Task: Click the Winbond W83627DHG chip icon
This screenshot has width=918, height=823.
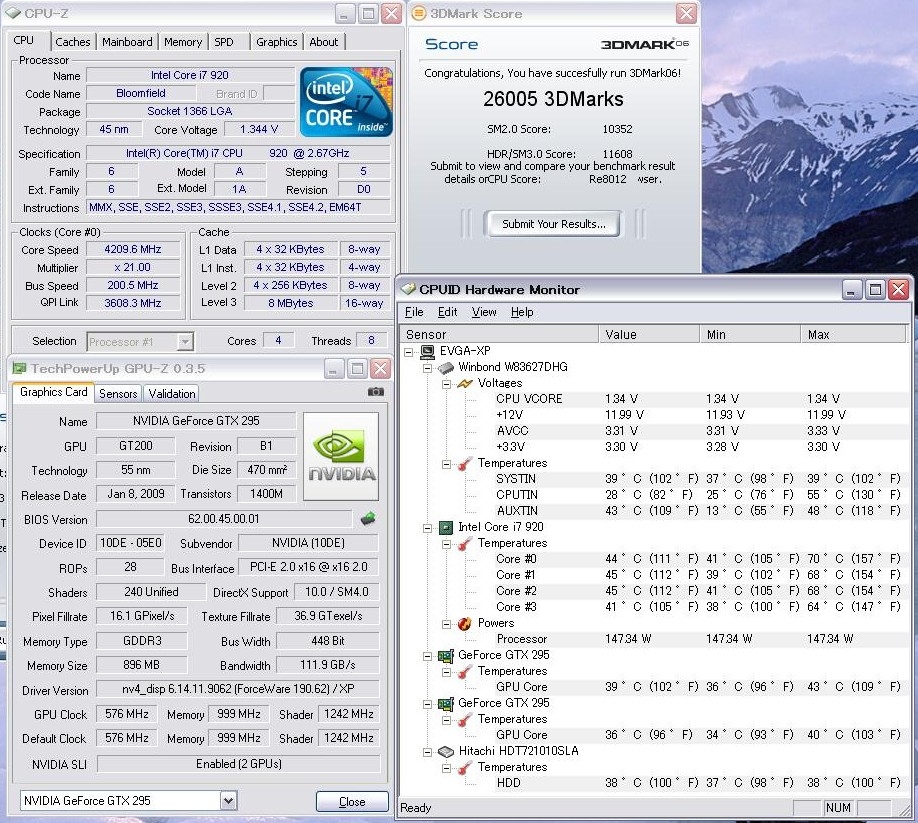Action: click(x=446, y=368)
